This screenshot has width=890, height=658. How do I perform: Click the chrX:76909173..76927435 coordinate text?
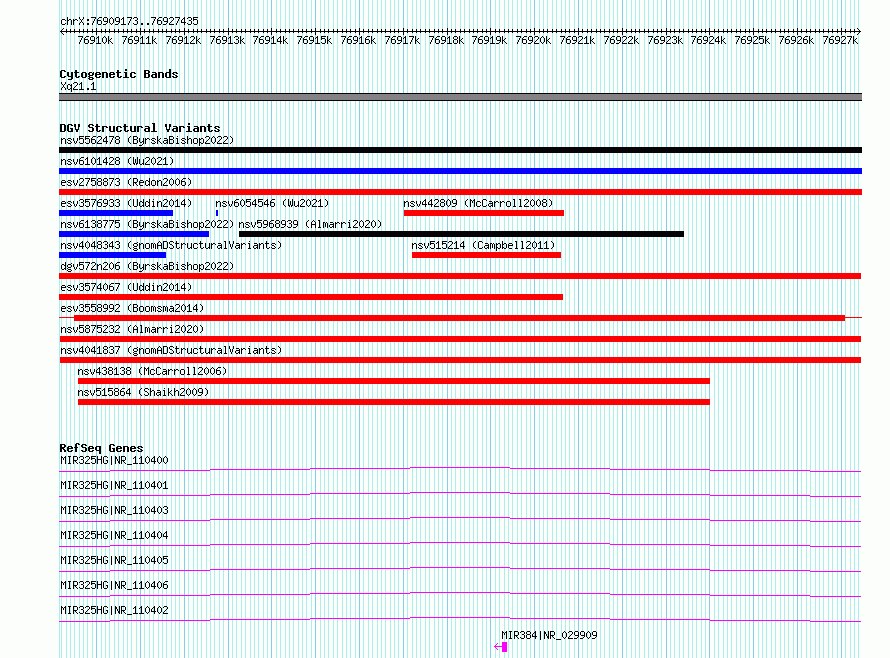pos(129,22)
